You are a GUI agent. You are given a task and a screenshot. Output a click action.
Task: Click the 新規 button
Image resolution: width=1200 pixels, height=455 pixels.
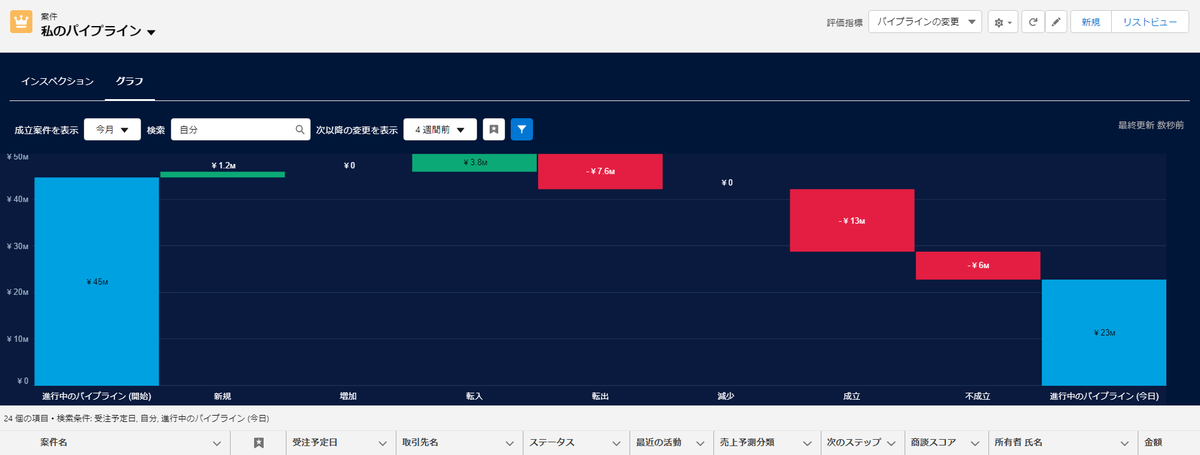click(1091, 21)
